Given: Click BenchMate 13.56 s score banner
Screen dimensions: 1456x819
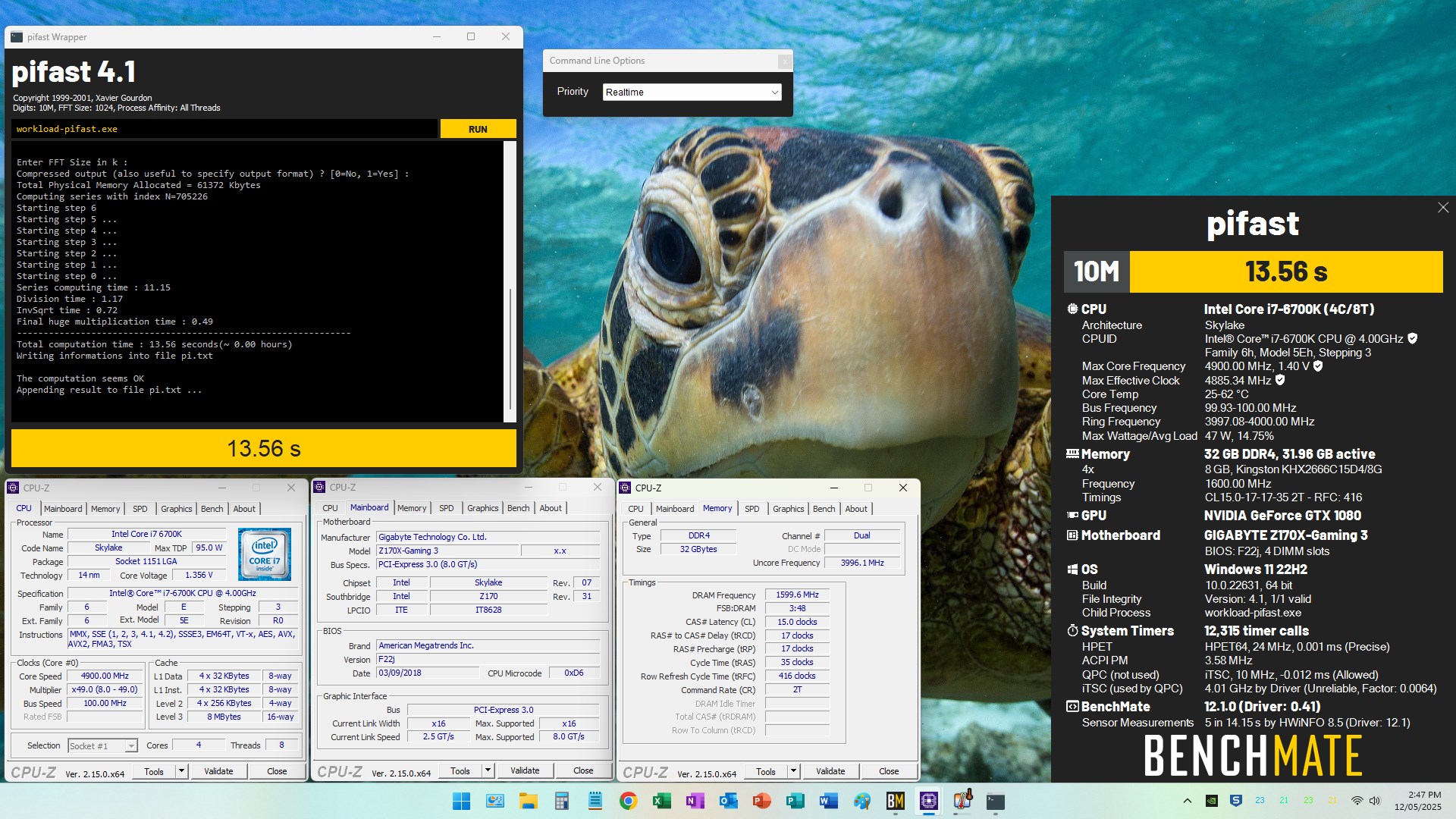Looking at the screenshot, I should (1286, 271).
